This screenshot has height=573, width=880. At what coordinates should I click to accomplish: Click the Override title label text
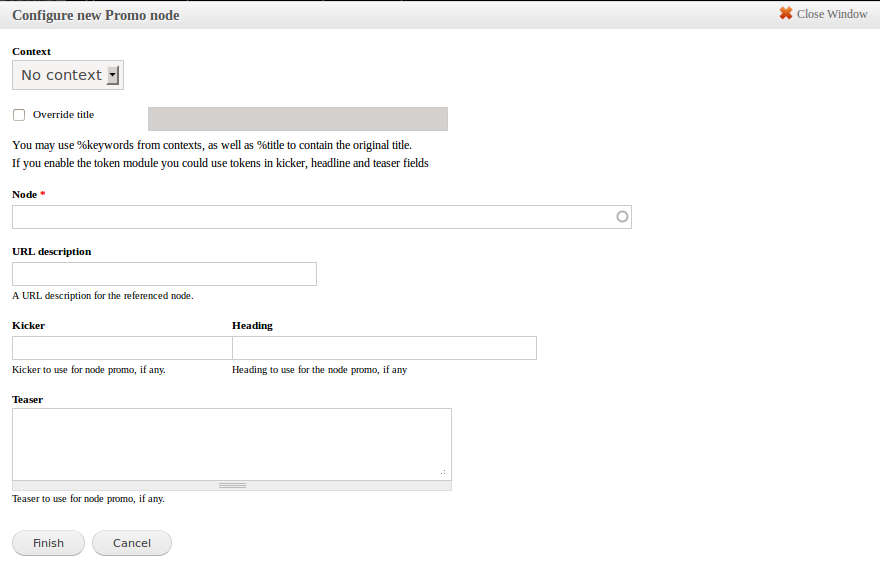point(63,115)
